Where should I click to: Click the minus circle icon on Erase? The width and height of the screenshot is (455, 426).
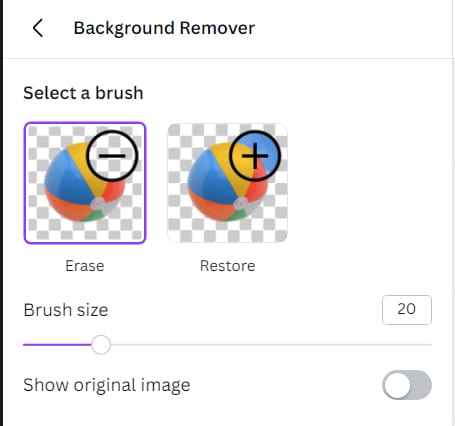point(112,156)
